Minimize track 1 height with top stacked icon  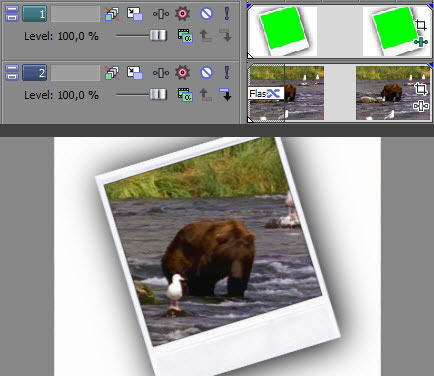coord(12,9)
